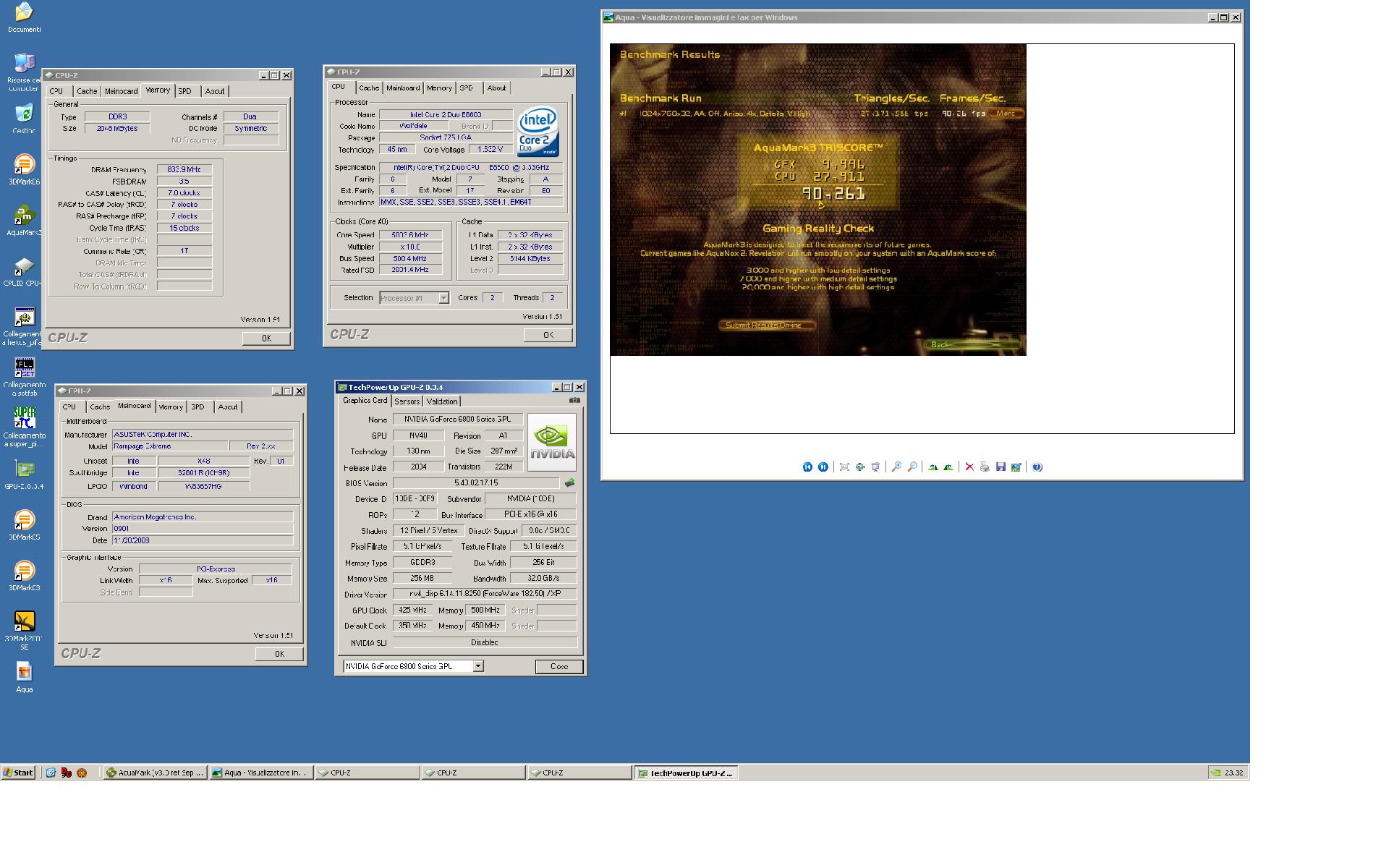Zoom out using the magnifier minus icon
1389x868 pixels.
(x=912, y=467)
